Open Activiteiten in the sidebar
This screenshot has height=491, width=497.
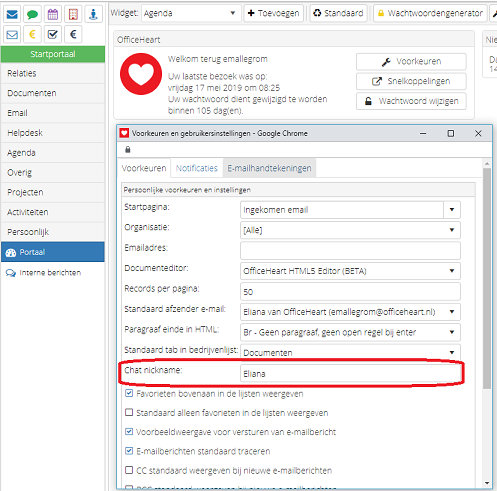[53, 212]
